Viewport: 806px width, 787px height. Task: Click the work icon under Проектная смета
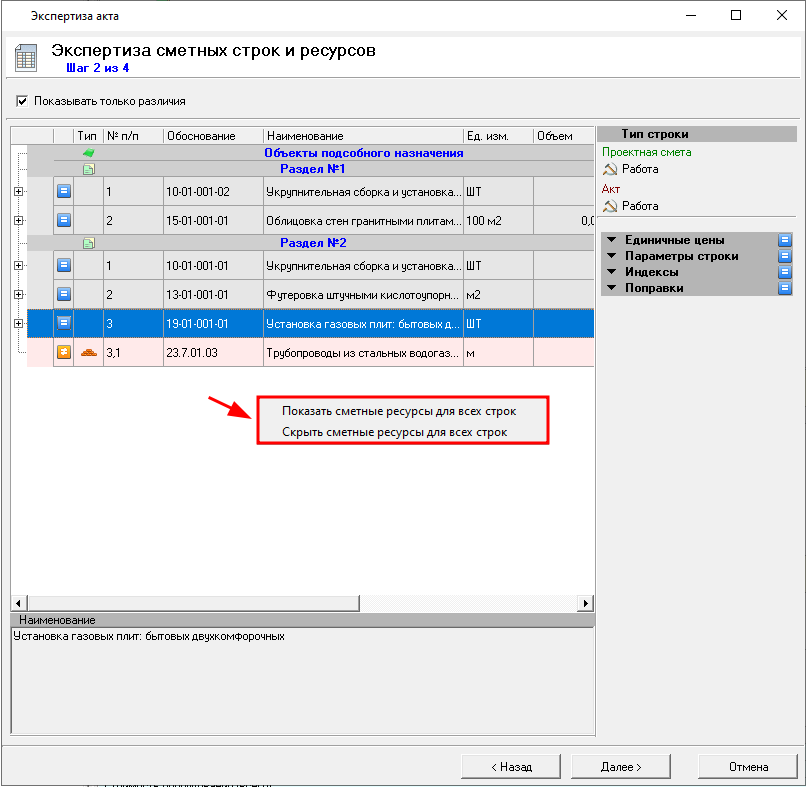610,169
